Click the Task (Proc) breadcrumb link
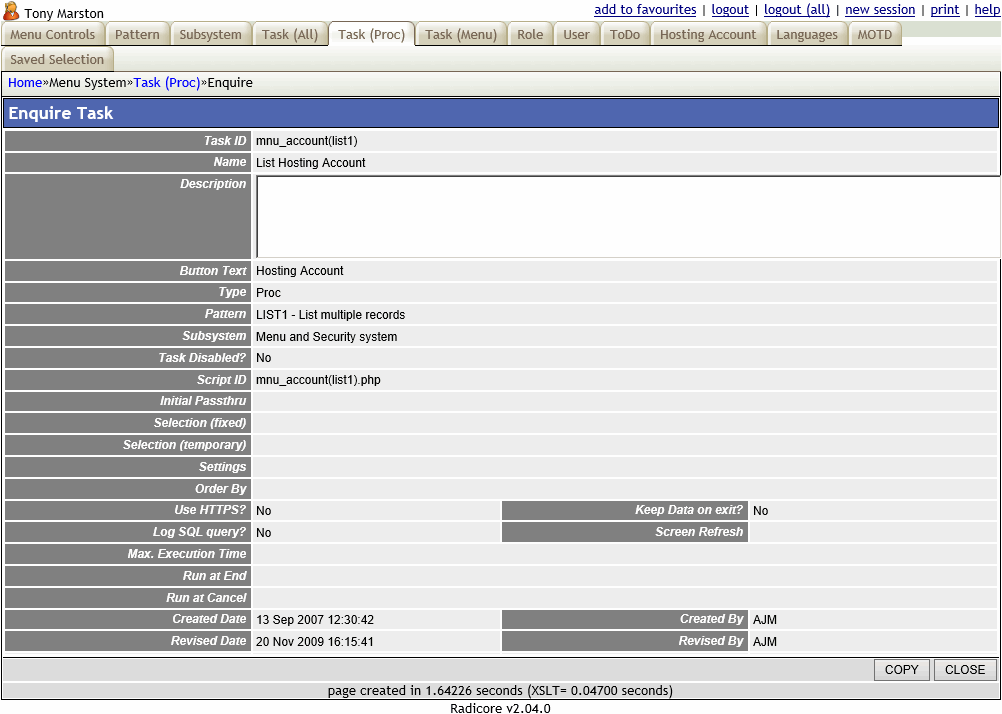Screen dimensions: 1002x714 [x=167, y=83]
